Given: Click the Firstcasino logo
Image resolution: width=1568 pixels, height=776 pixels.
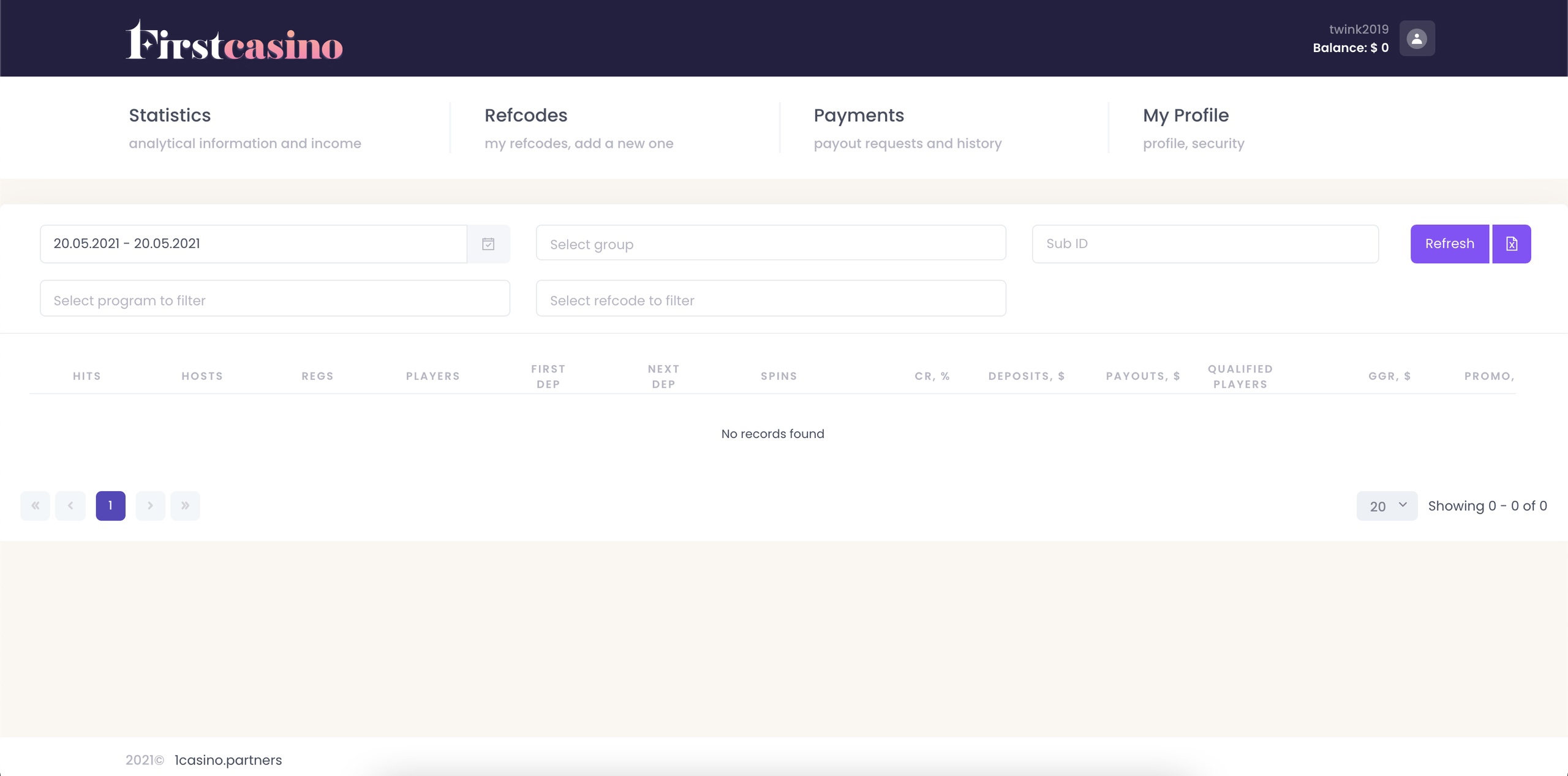Looking at the screenshot, I should [234, 42].
